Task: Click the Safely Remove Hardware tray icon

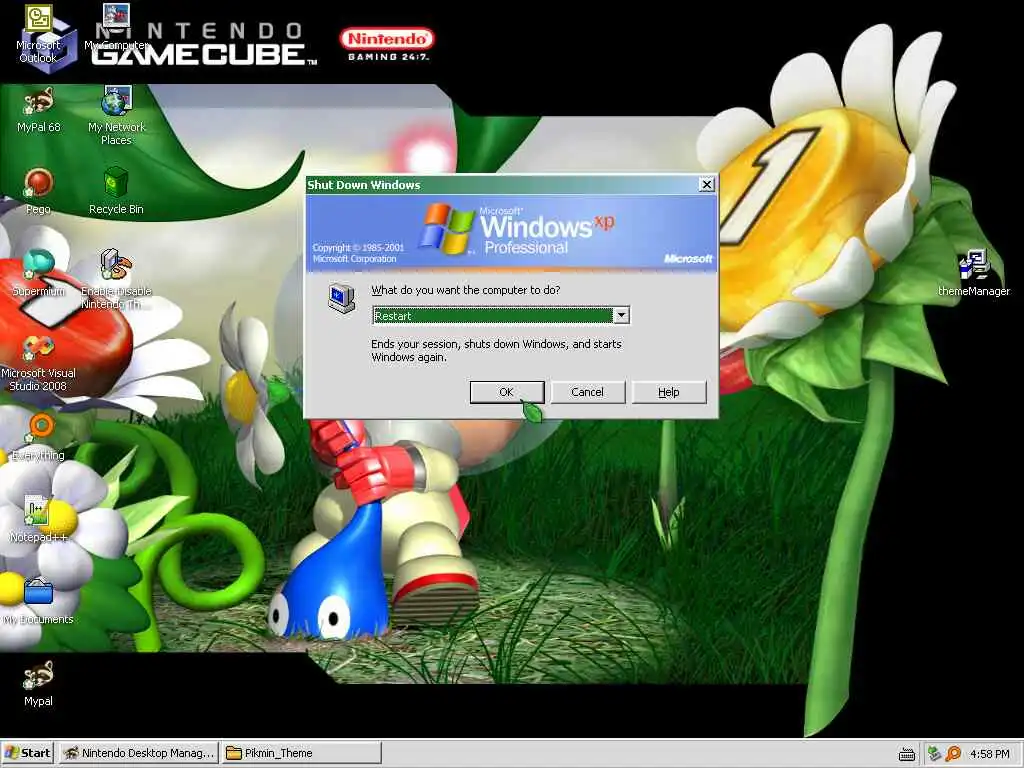Action: [x=935, y=754]
